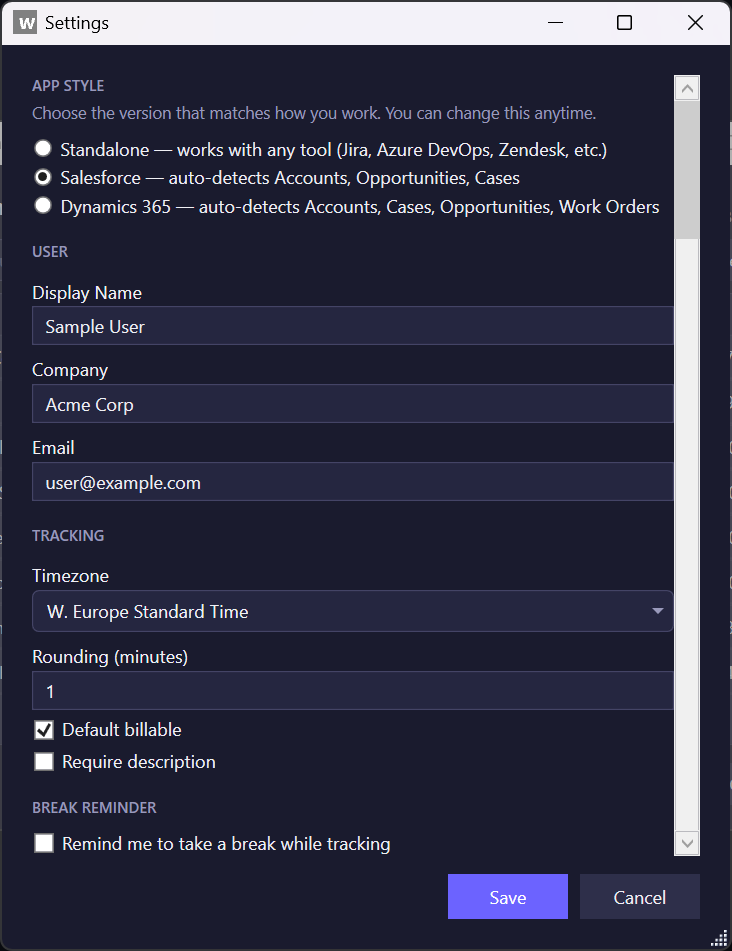Image resolution: width=732 pixels, height=951 pixels.
Task: Click the Email label text
Action: coord(53,448)
